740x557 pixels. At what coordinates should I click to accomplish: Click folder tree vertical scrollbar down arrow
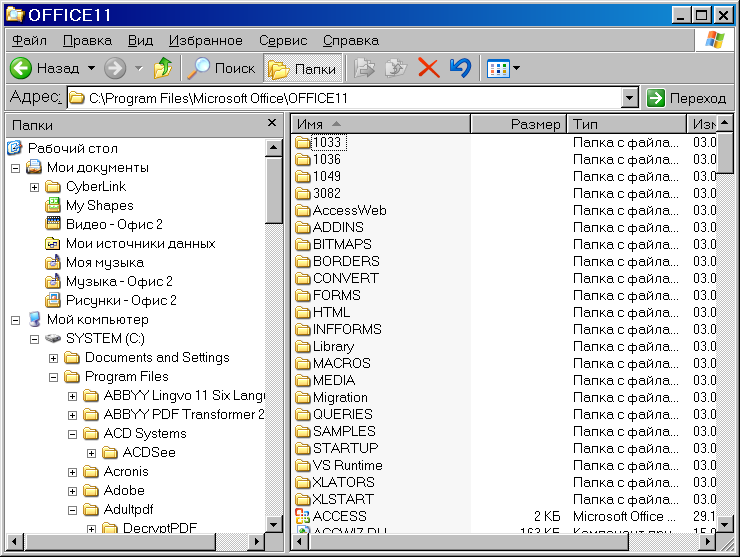[x=274, y=524]
